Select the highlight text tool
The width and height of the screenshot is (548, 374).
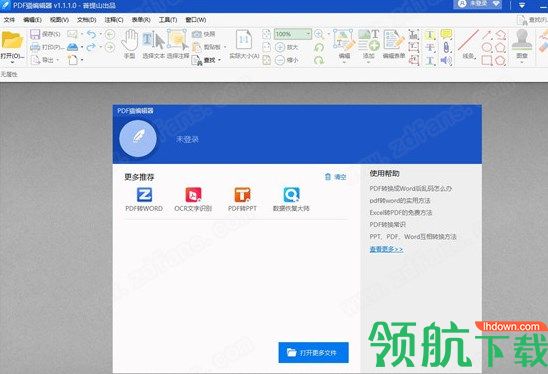(430, 35)
